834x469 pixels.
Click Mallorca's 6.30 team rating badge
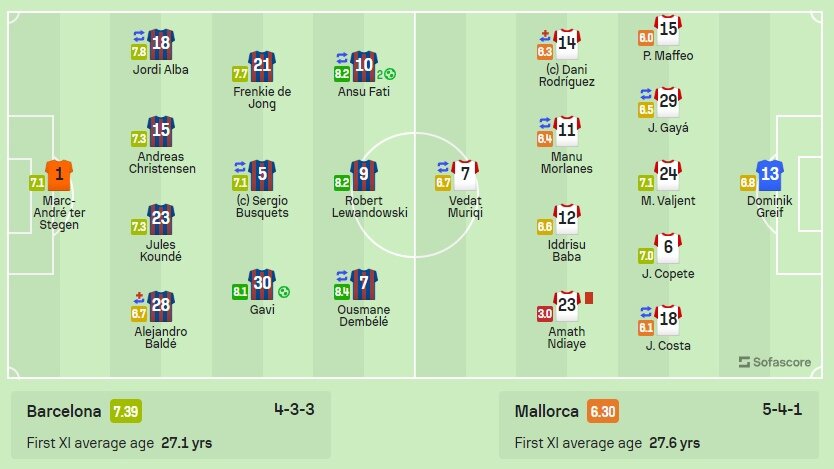tap(603, 411)
